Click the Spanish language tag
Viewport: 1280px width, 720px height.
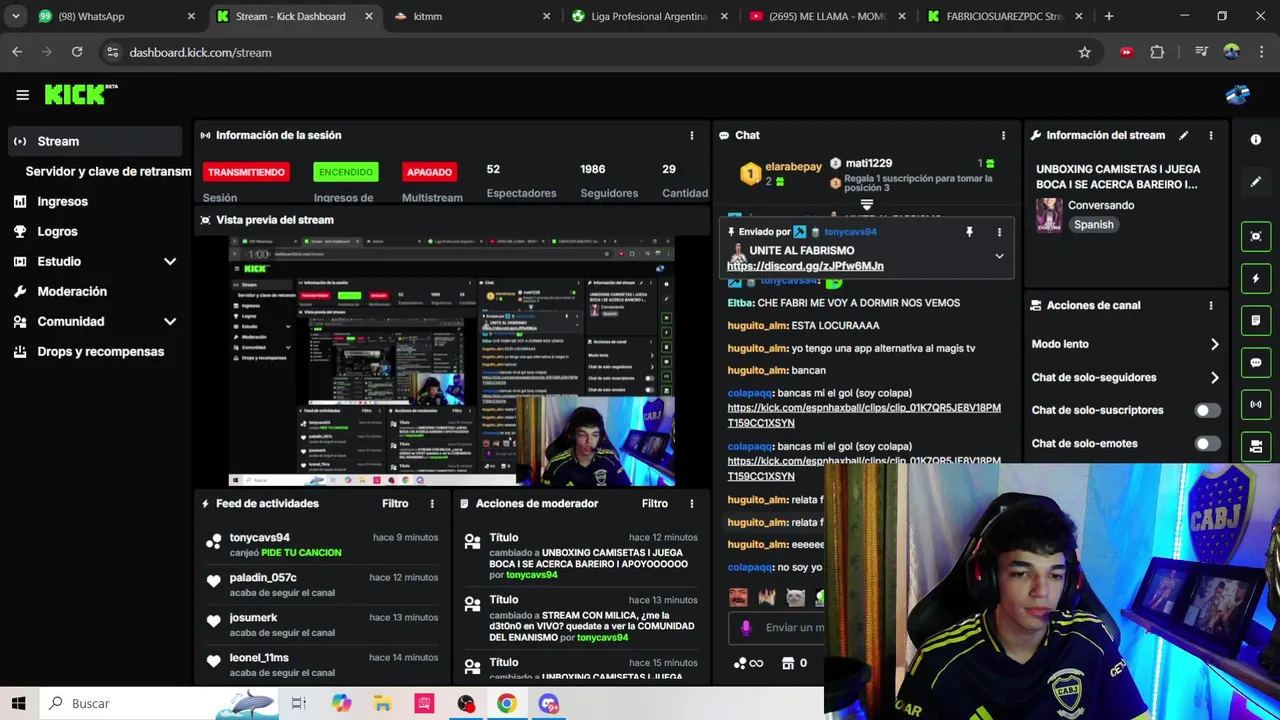tap(1093, 225)
